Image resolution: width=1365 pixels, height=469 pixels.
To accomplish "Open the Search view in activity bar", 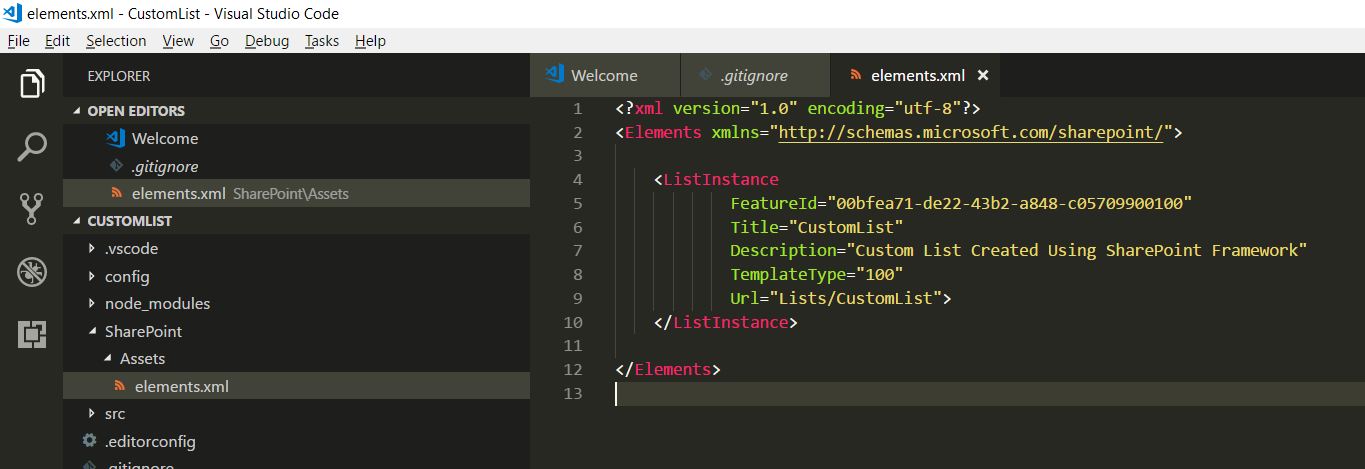I will point(32,147).
